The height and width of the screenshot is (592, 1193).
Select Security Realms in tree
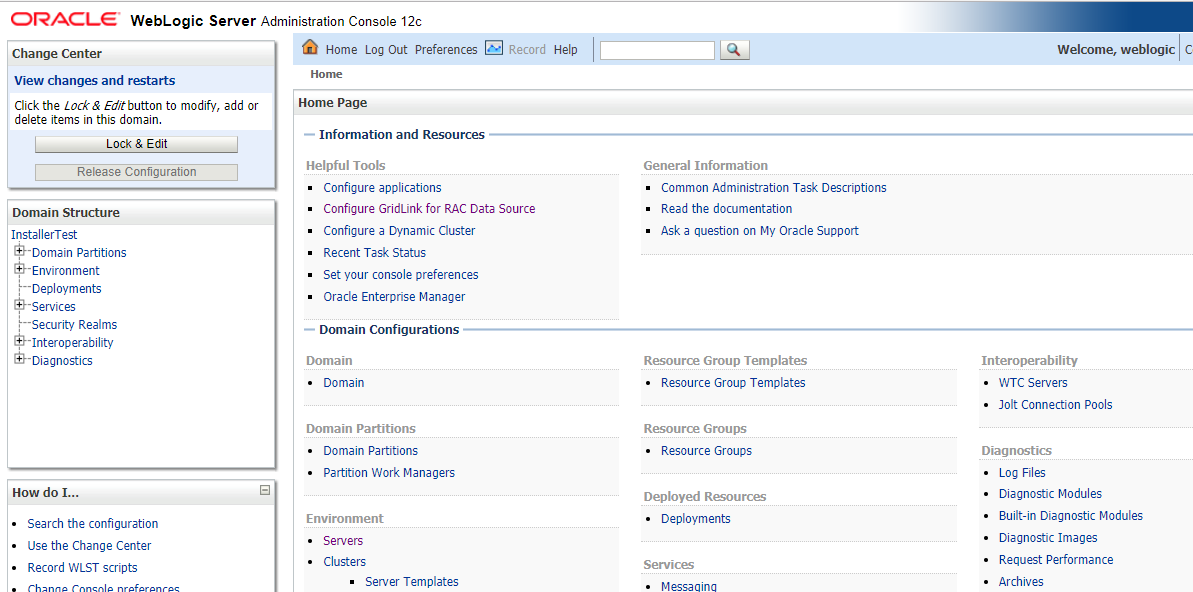tap(75, 324)
